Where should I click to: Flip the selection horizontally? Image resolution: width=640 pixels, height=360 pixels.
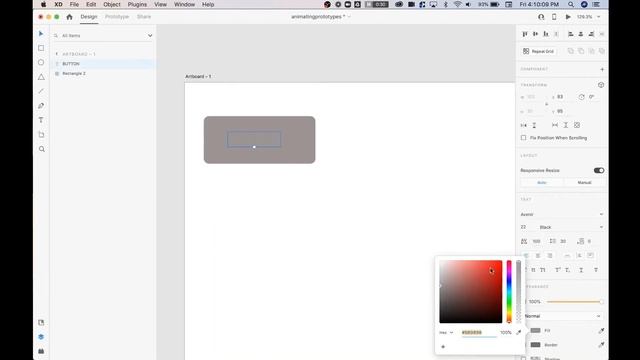pyautogui.click(x=524, y=125)
